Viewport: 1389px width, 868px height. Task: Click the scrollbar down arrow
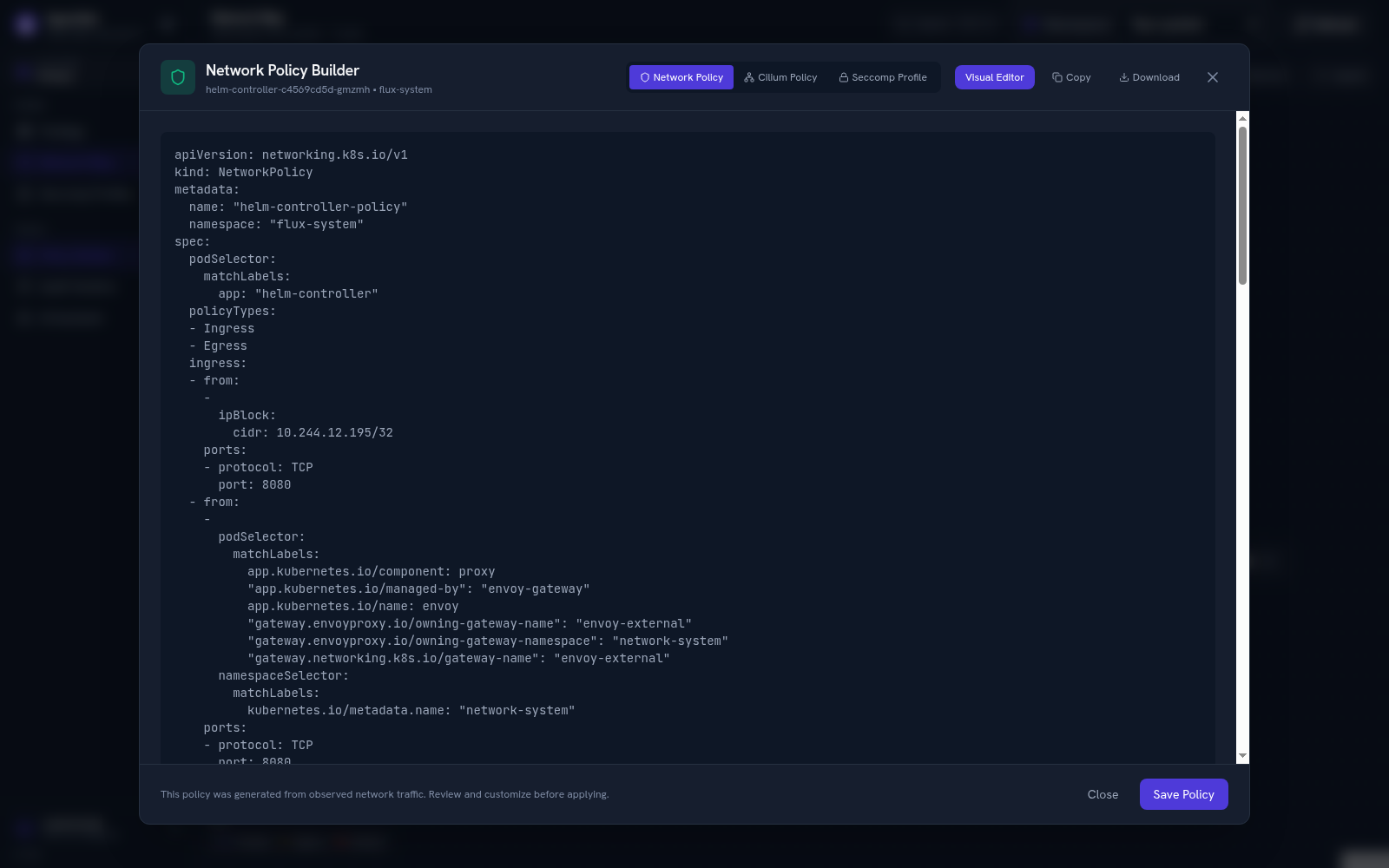point(1242,756)
